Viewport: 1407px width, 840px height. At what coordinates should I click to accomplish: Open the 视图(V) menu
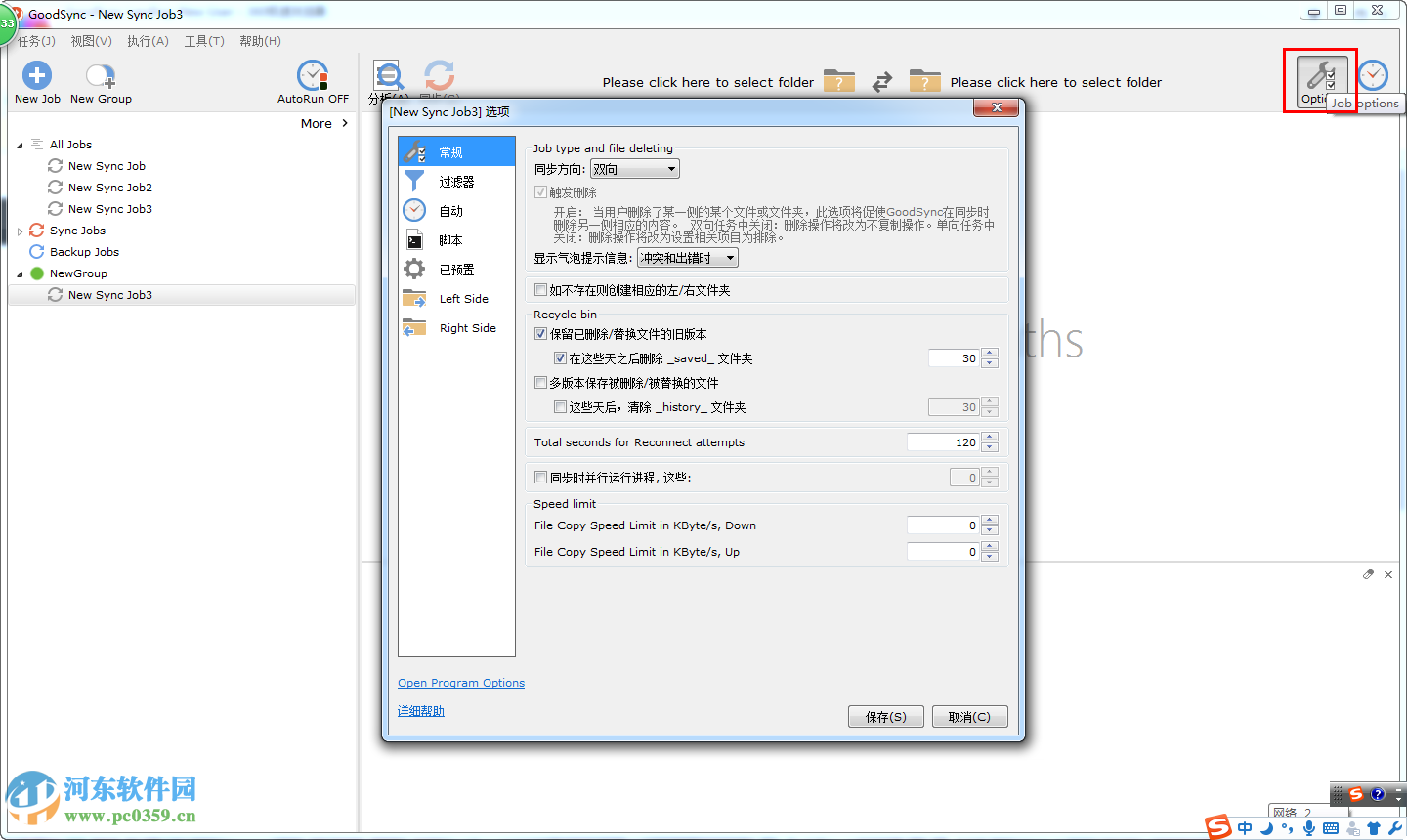pyautogui.click(x=91, y=41)
